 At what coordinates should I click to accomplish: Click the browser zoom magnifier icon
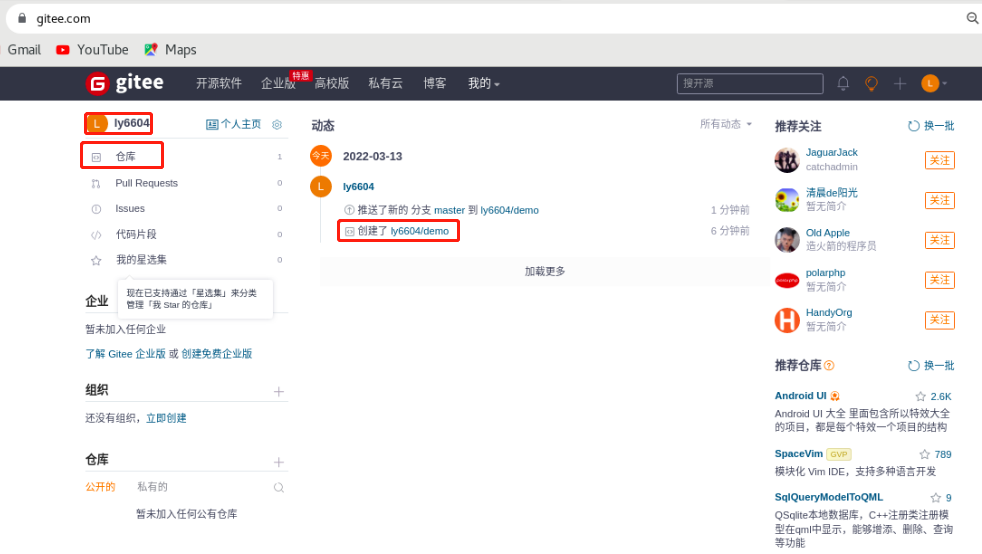973,18
